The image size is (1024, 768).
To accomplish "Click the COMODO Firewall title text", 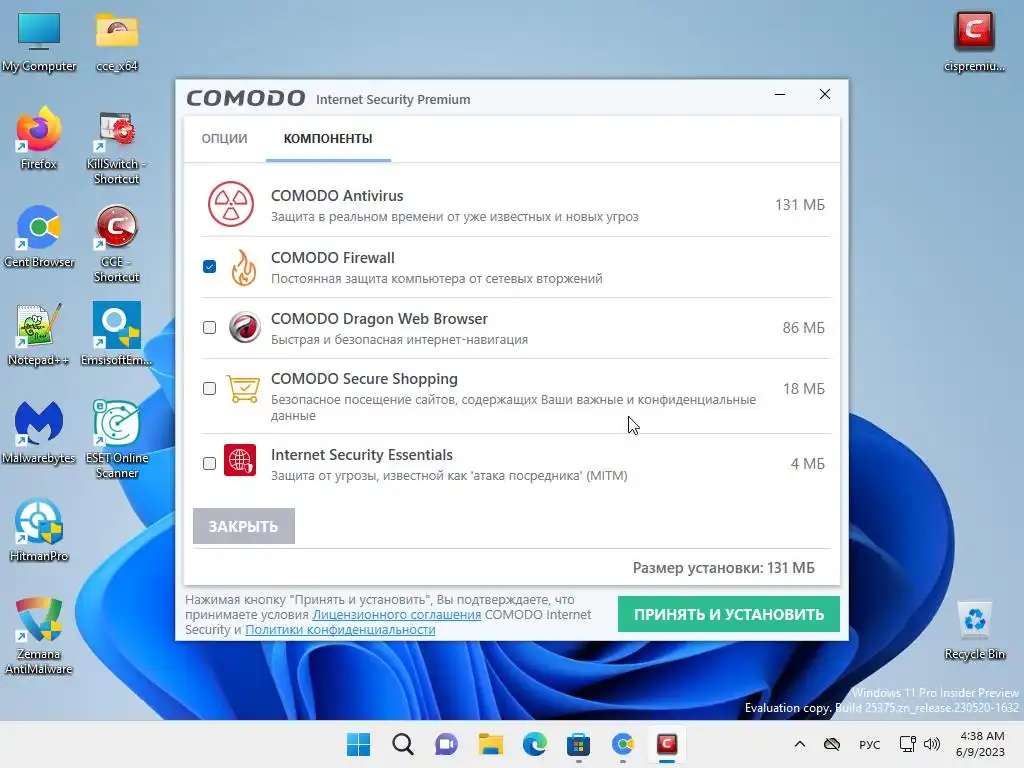I will point(332,257).
